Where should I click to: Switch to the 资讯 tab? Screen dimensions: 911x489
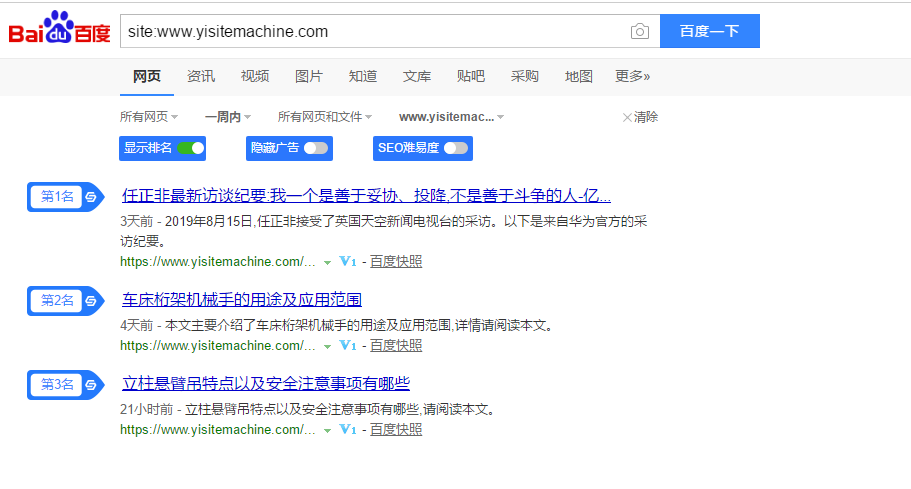tap(200, 76)
